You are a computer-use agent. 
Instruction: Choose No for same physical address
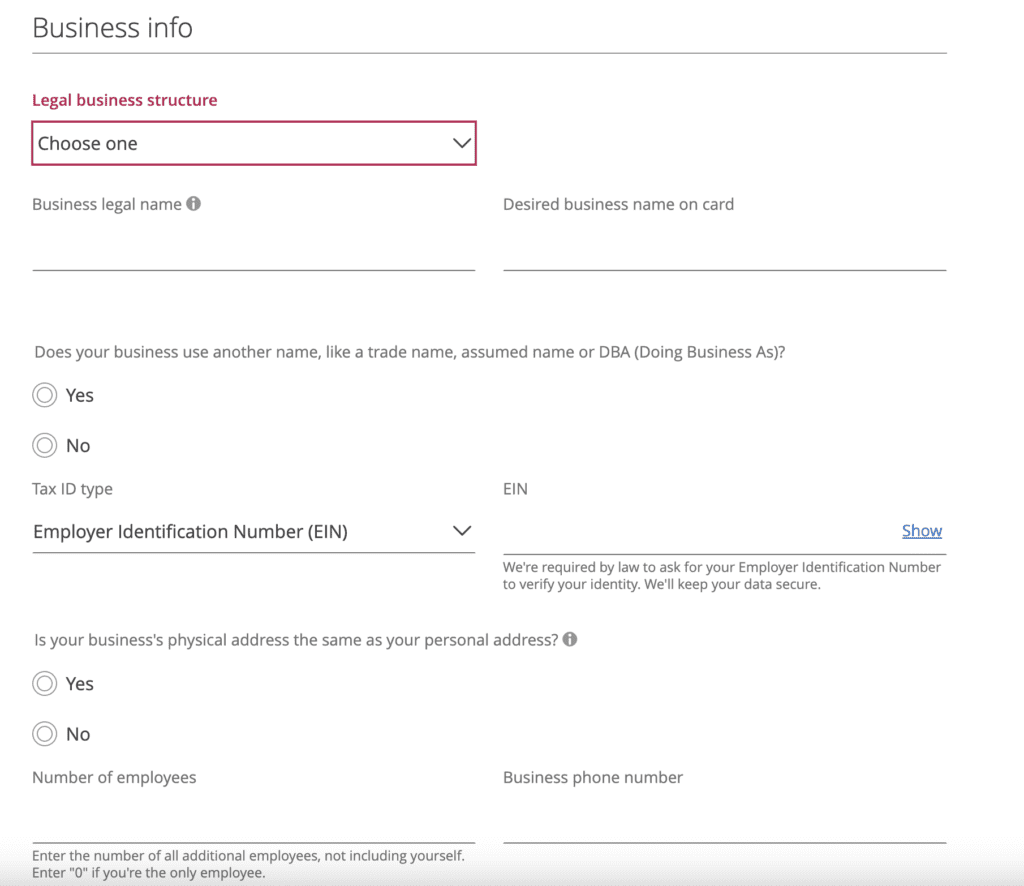tap(44, 735)
